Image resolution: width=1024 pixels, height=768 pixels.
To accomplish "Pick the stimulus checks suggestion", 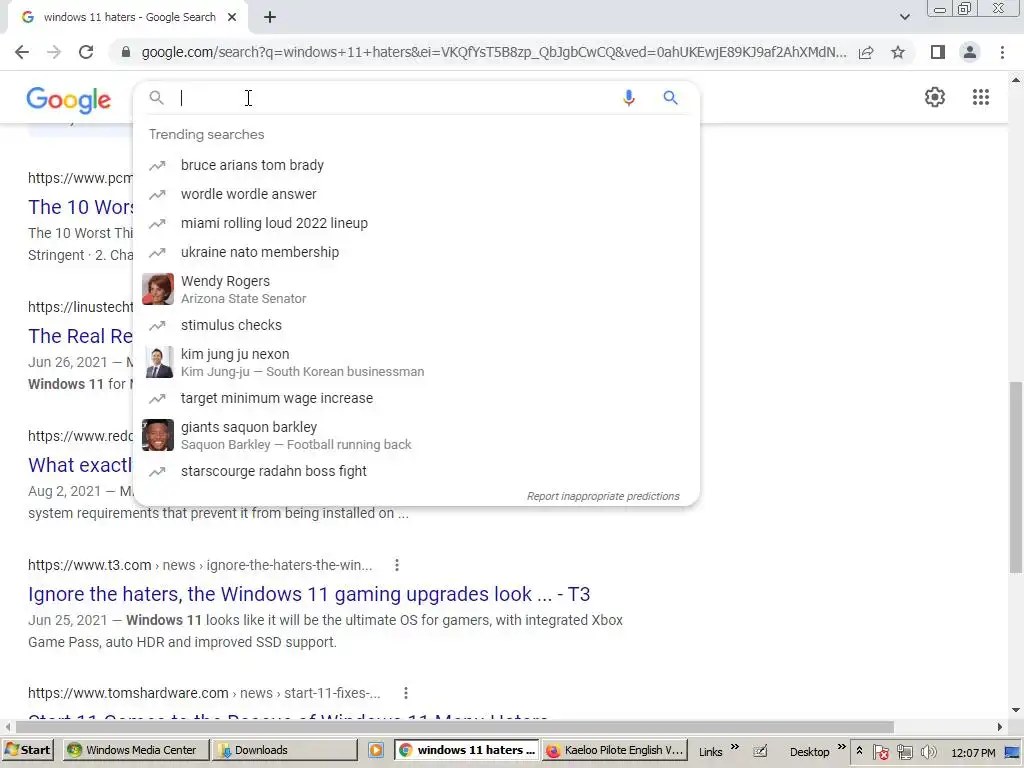I will pyautogui.click(x=416, y=325).
